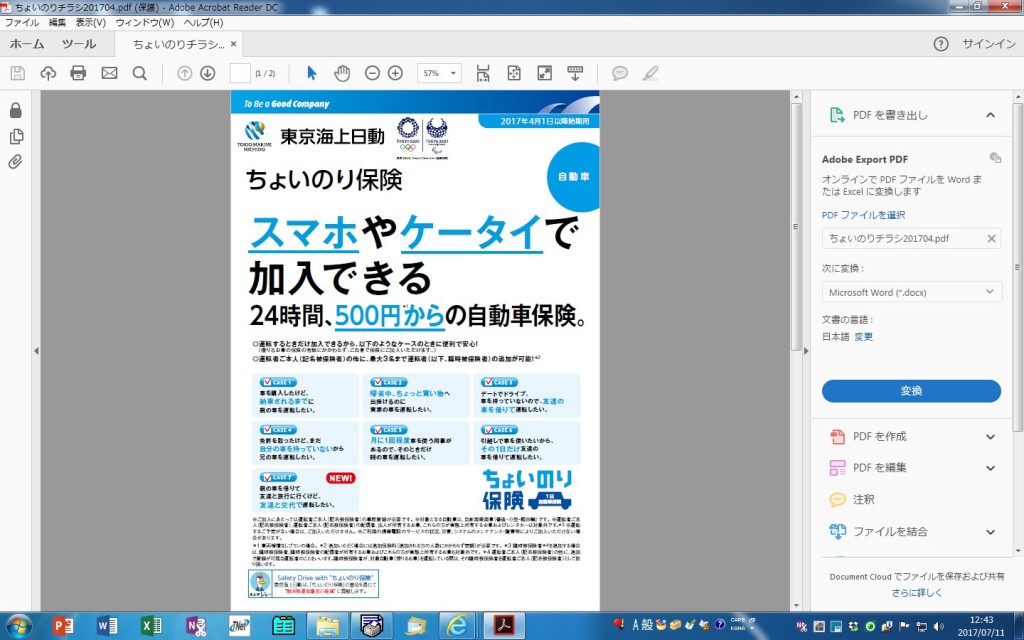Click the 注釈 comment tool icon

[x=837, y=500]
